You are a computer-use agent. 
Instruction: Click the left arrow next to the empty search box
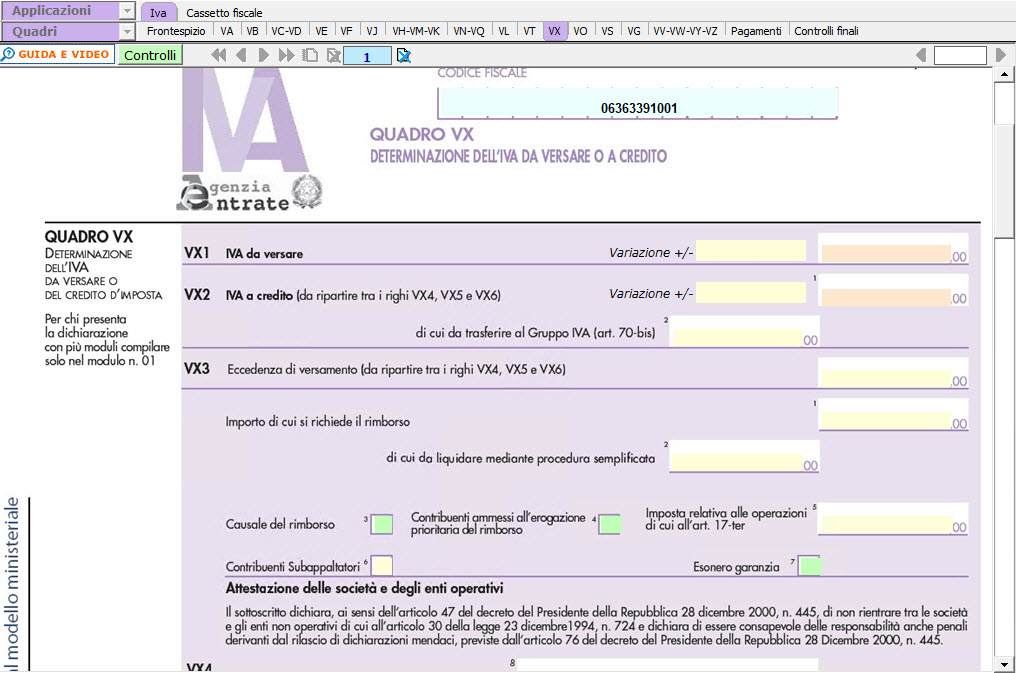[x=921, y=55]
